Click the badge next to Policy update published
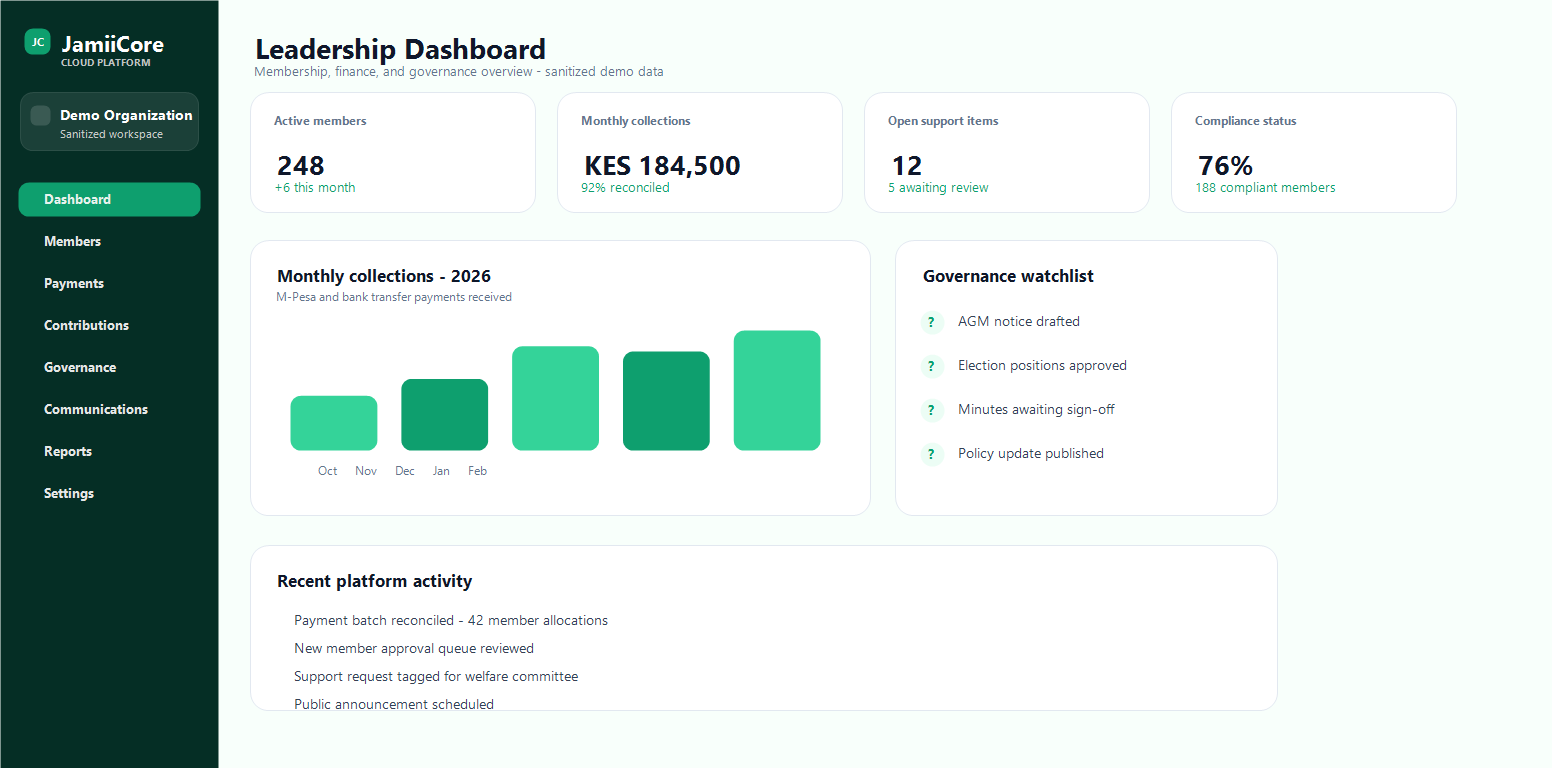The width and height of the screenshot is (1552, 768). coord(932,454)
